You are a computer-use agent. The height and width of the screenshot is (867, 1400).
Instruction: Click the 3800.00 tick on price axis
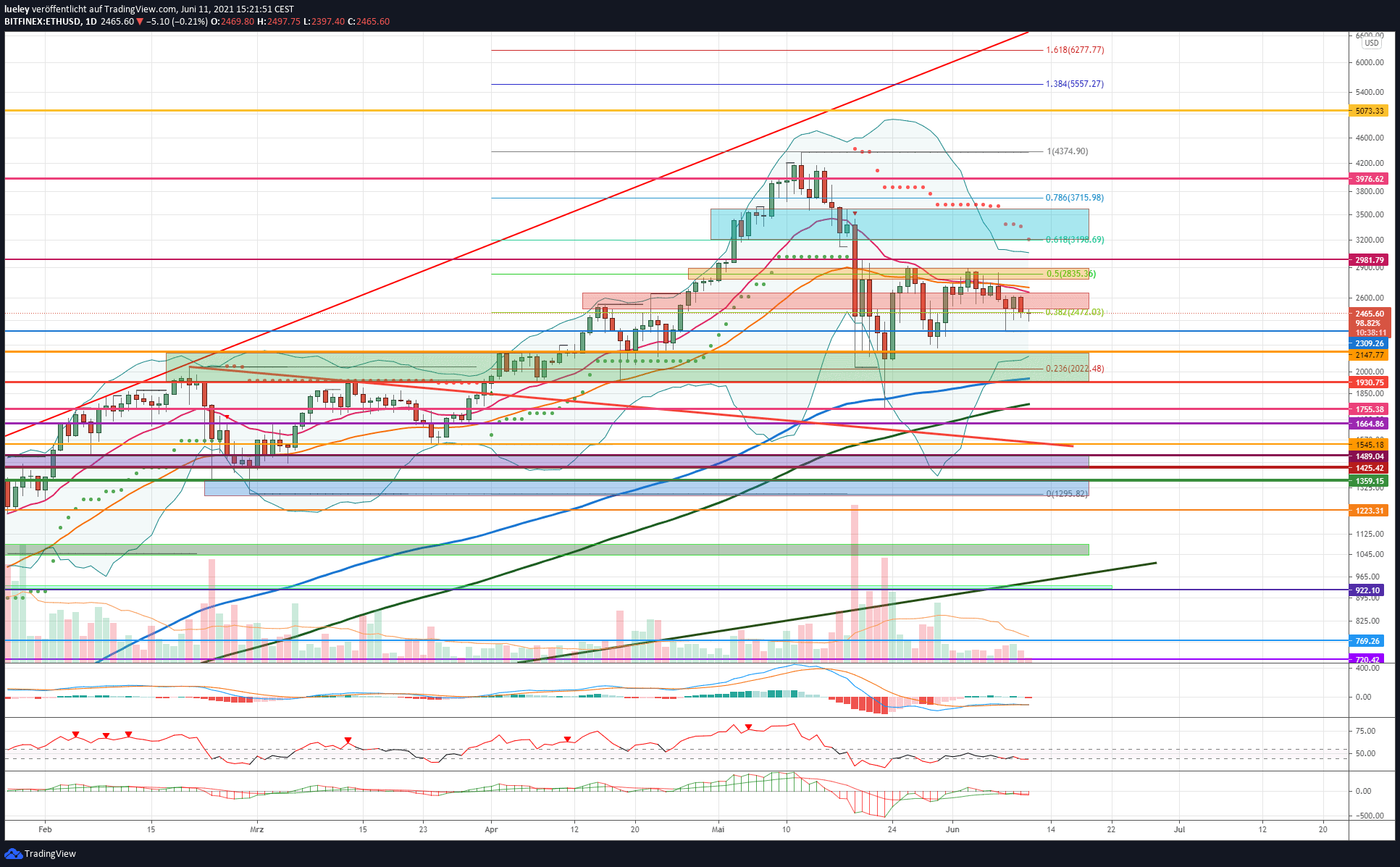click(1369, 191)
